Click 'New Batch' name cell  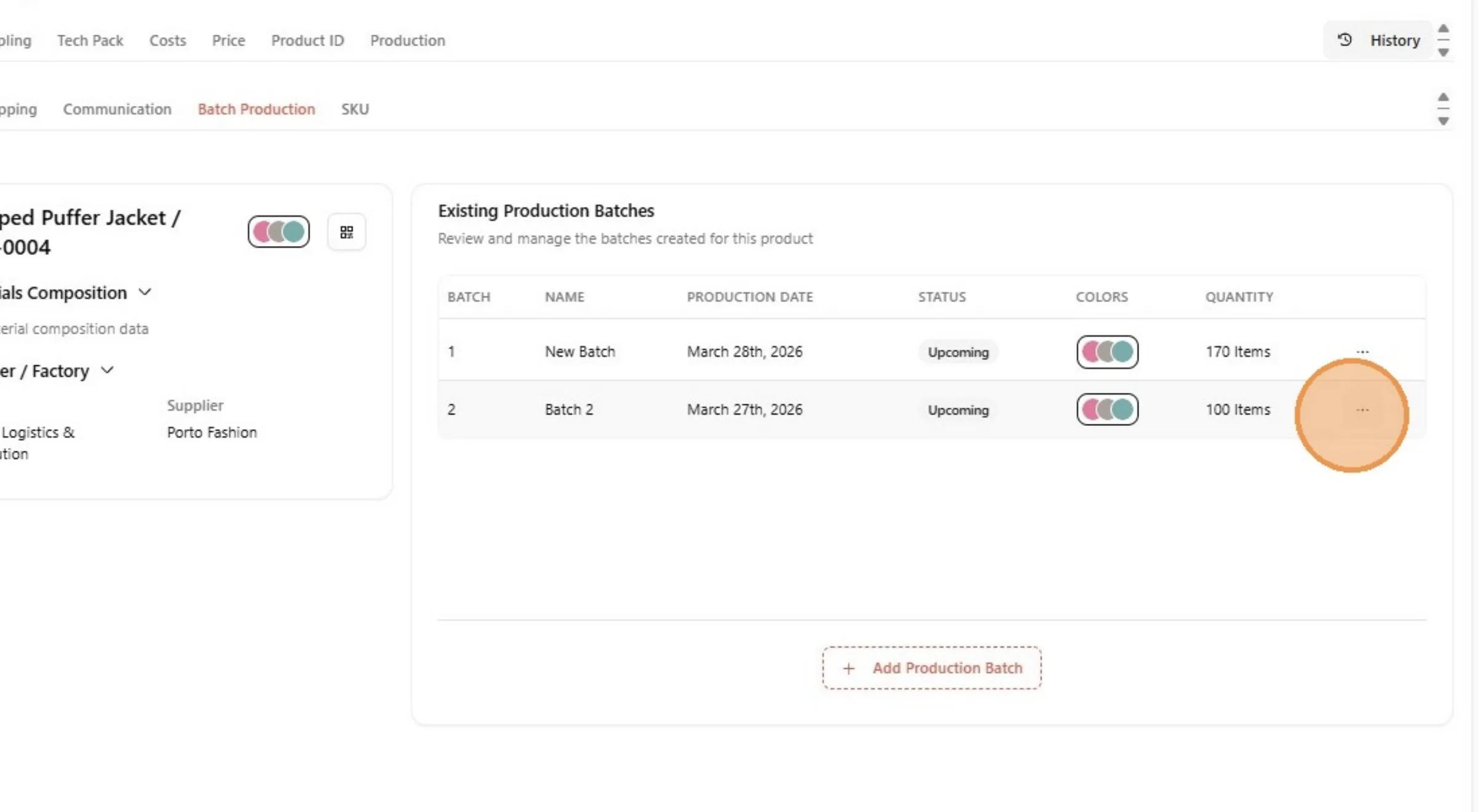click(579, 352)
